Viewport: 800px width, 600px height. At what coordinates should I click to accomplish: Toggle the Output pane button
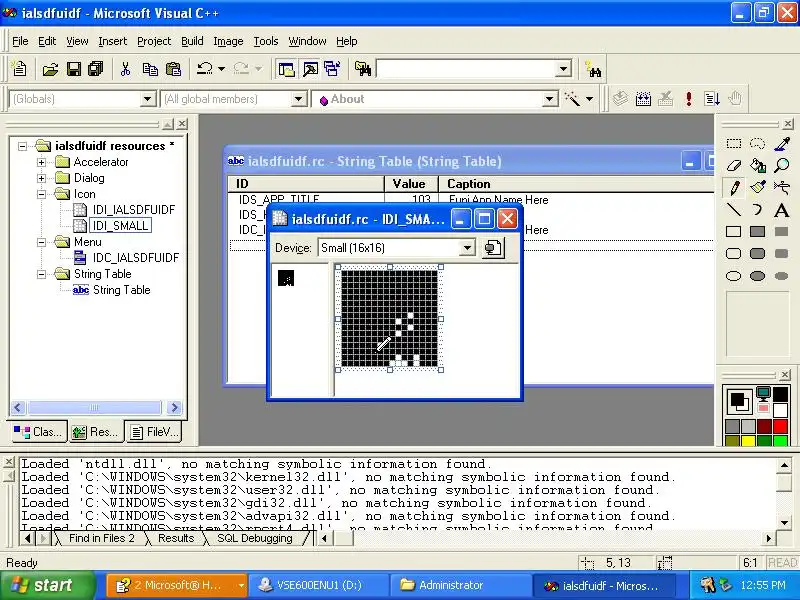tap(310, 69)
